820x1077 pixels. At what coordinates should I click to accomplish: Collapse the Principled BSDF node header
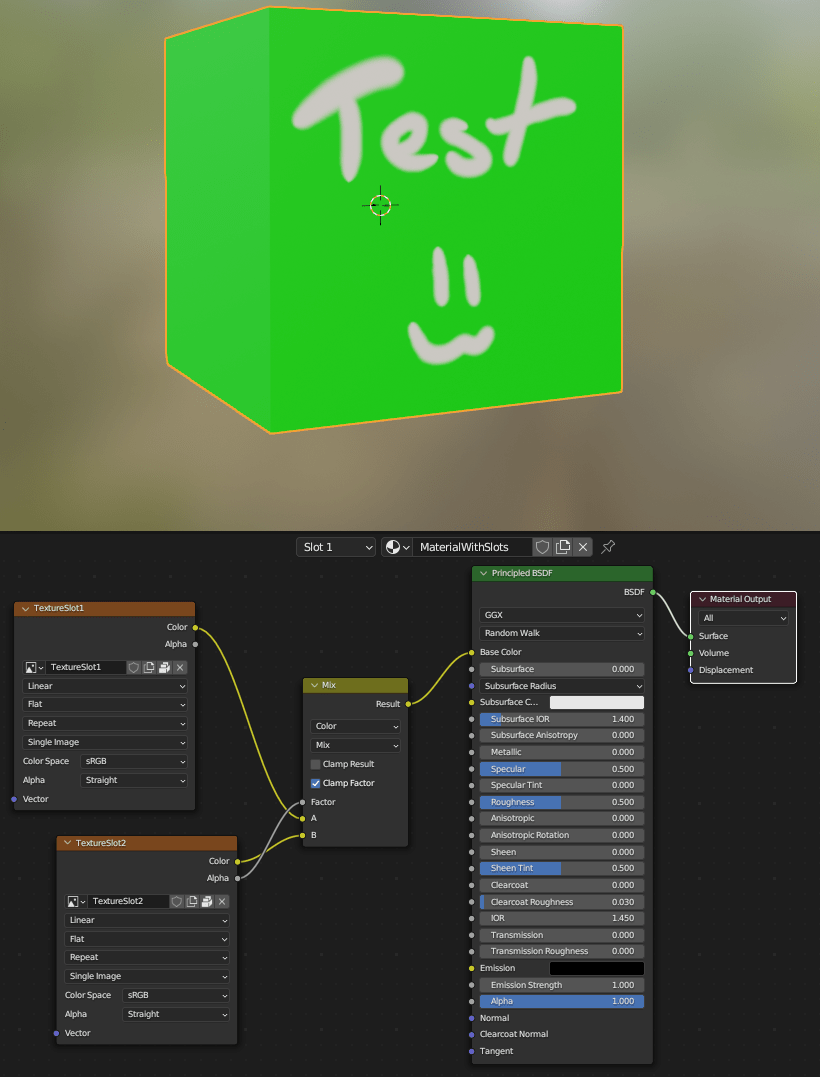click(x=481, y=573)
